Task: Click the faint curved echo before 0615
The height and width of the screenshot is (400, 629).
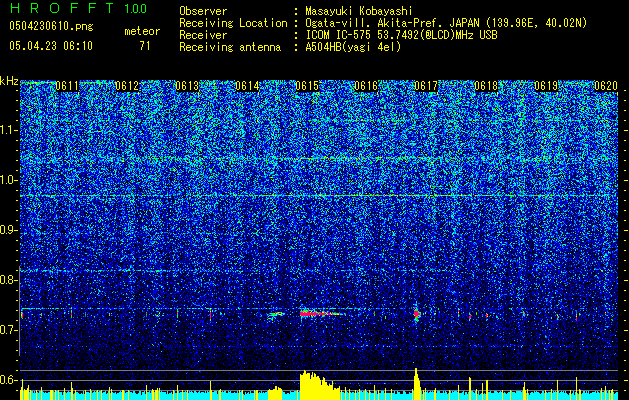Action: coord(276,315)
